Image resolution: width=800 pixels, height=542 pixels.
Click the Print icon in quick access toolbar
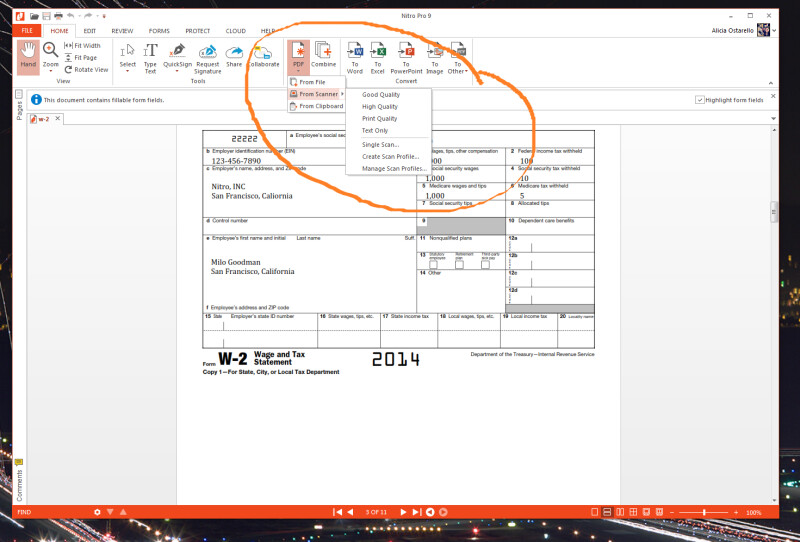click(x=59, y=16)
